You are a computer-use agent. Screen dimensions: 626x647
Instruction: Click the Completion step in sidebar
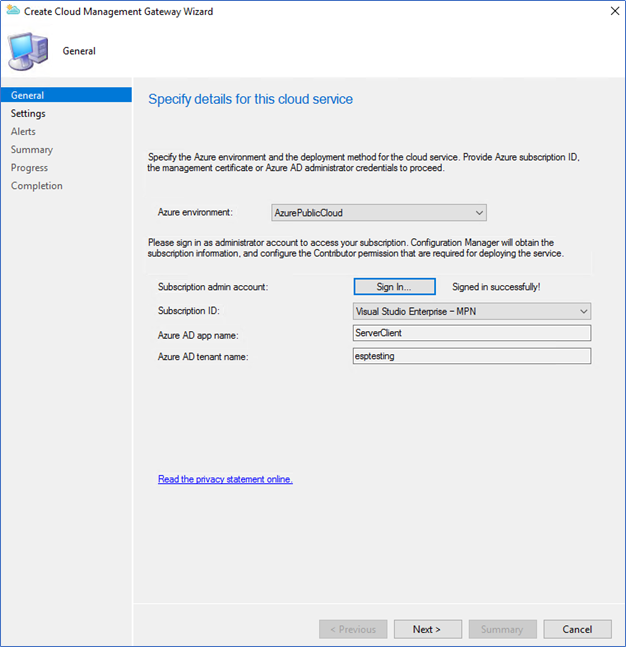[37, 186]
